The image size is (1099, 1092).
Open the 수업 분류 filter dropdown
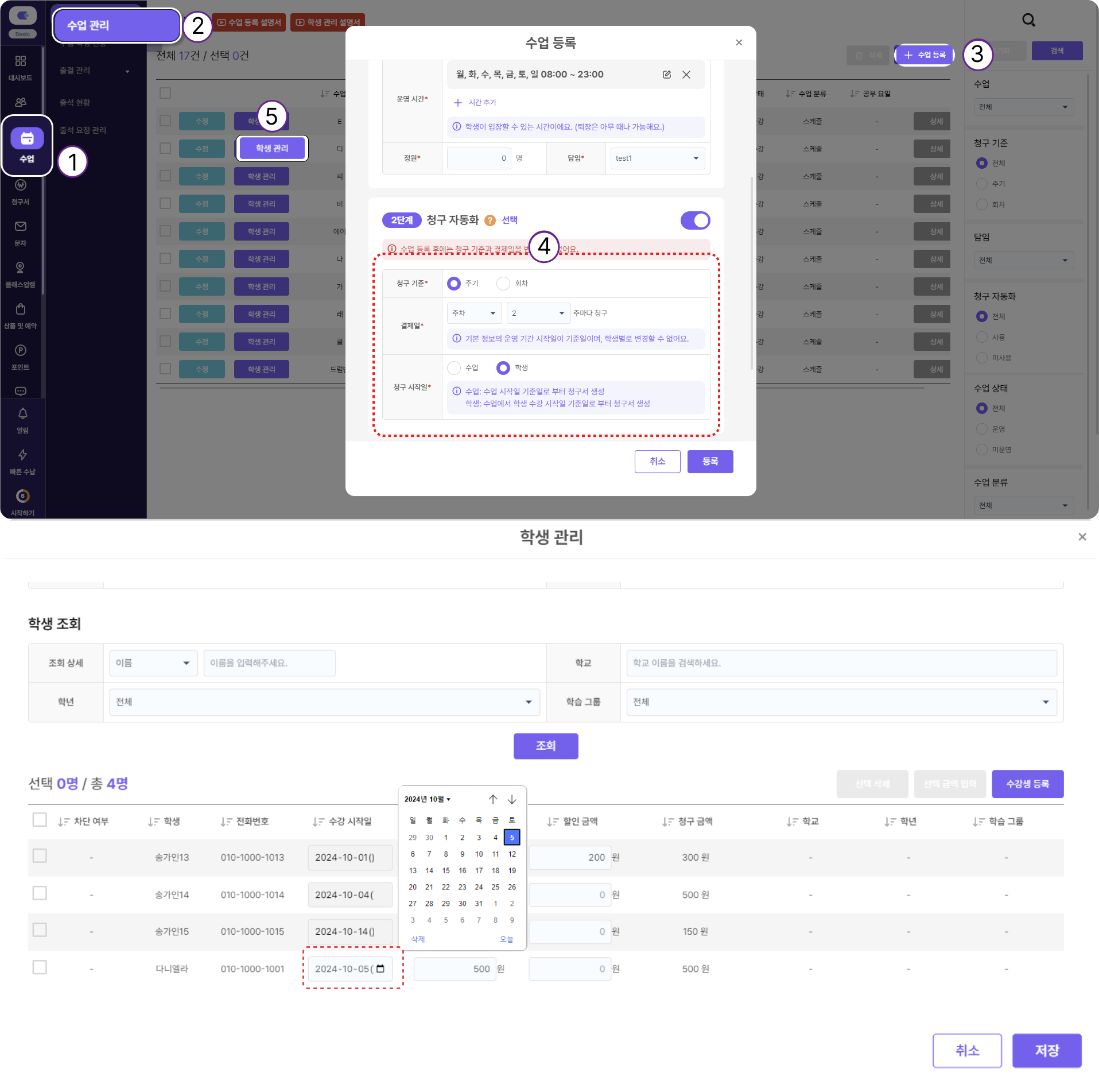coord(1024,506)
